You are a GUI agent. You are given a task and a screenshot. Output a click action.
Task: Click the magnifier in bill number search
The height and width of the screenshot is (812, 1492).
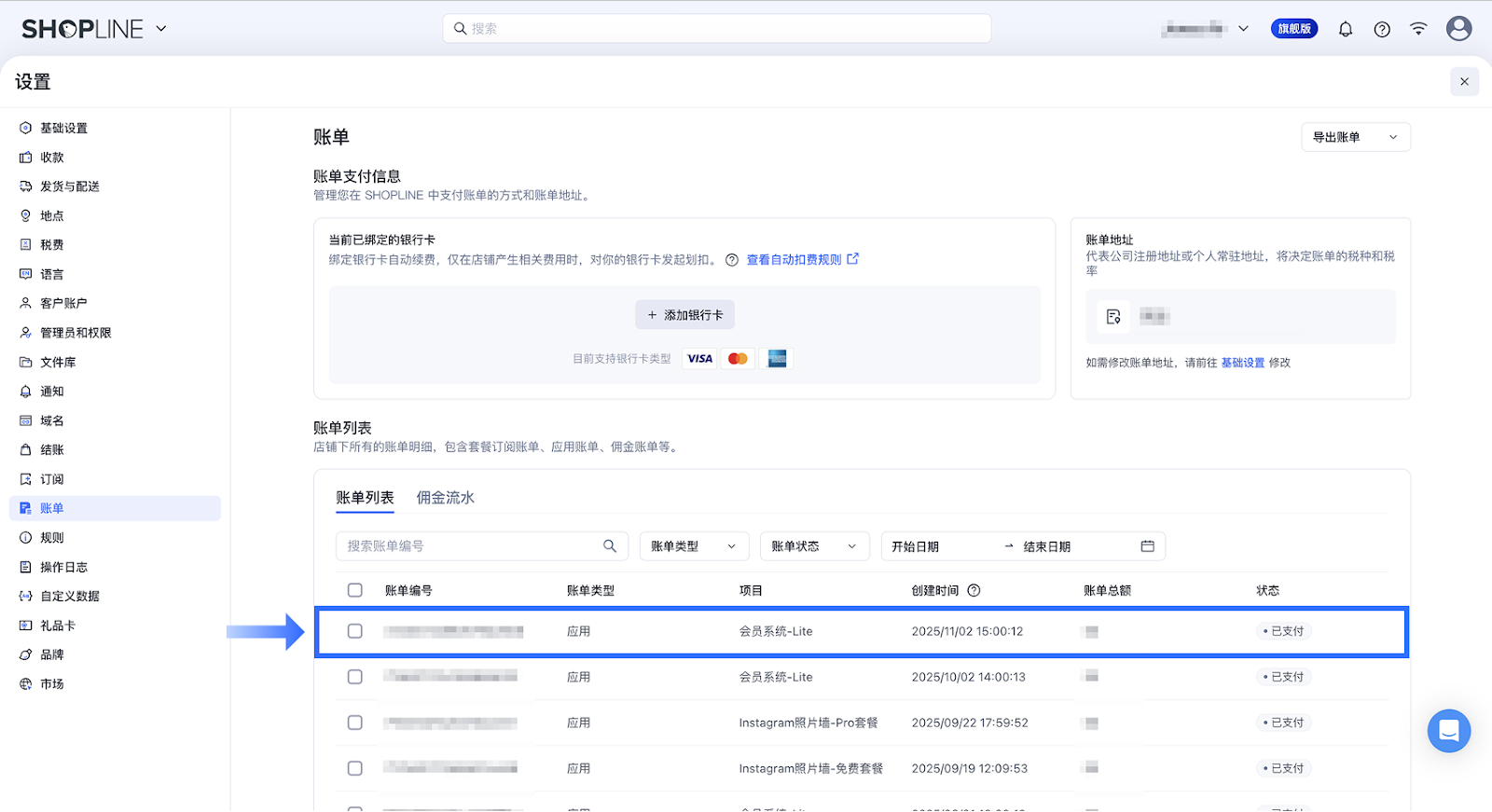coord(610,546)
